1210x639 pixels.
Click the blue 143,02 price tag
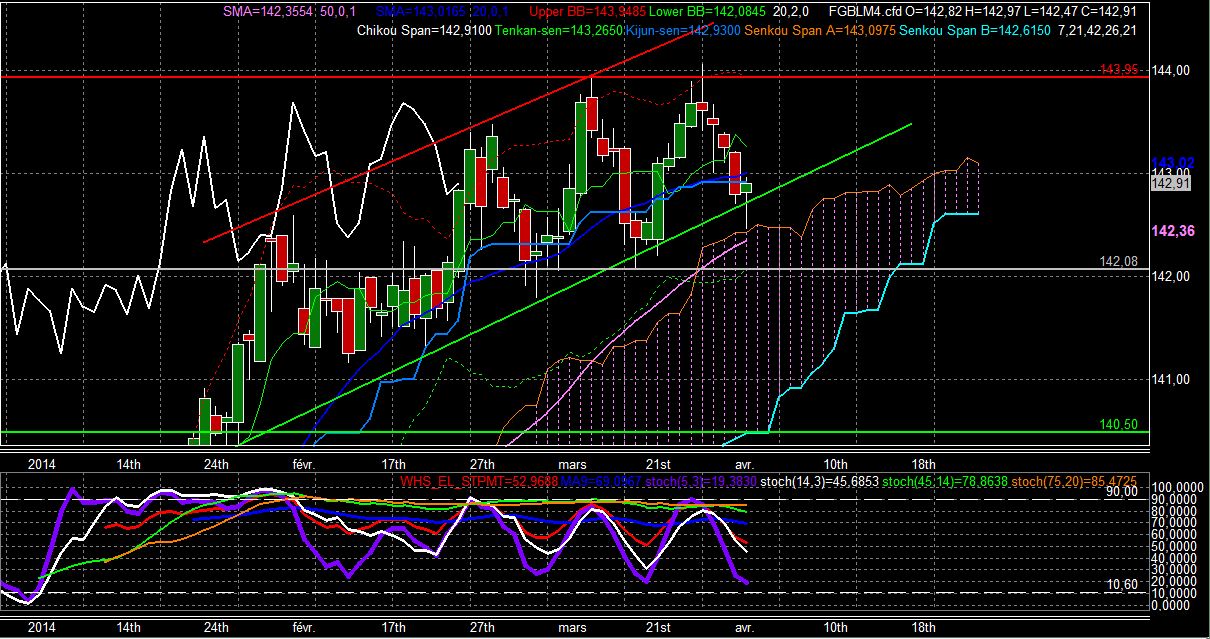click(x=1171, y=163)
